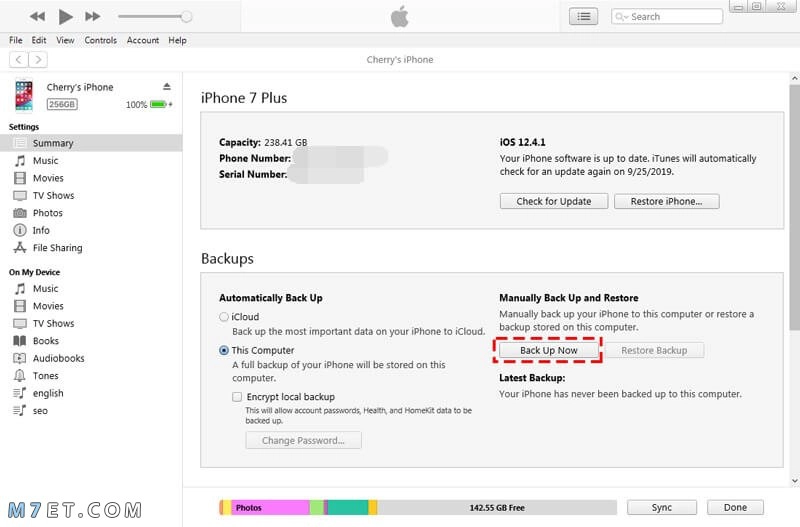Click Restore iPhone... button
Viewport: 800px width, 527px height.
pyautogui.click(x=666, y=202)
